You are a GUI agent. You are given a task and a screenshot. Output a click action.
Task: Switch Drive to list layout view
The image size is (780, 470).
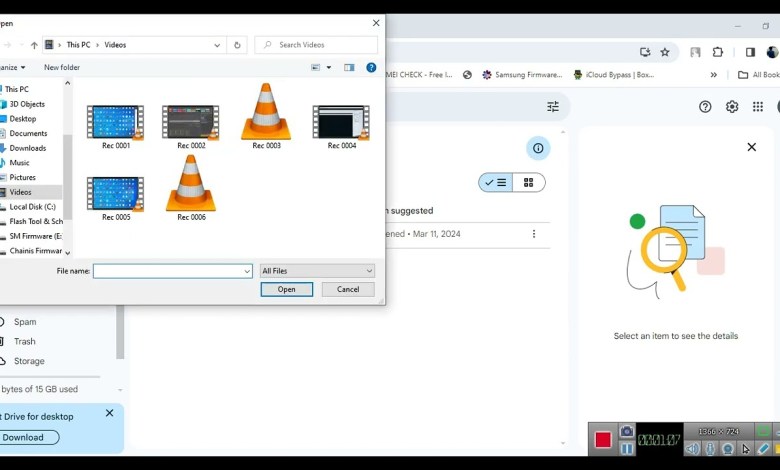coord(496,182)
